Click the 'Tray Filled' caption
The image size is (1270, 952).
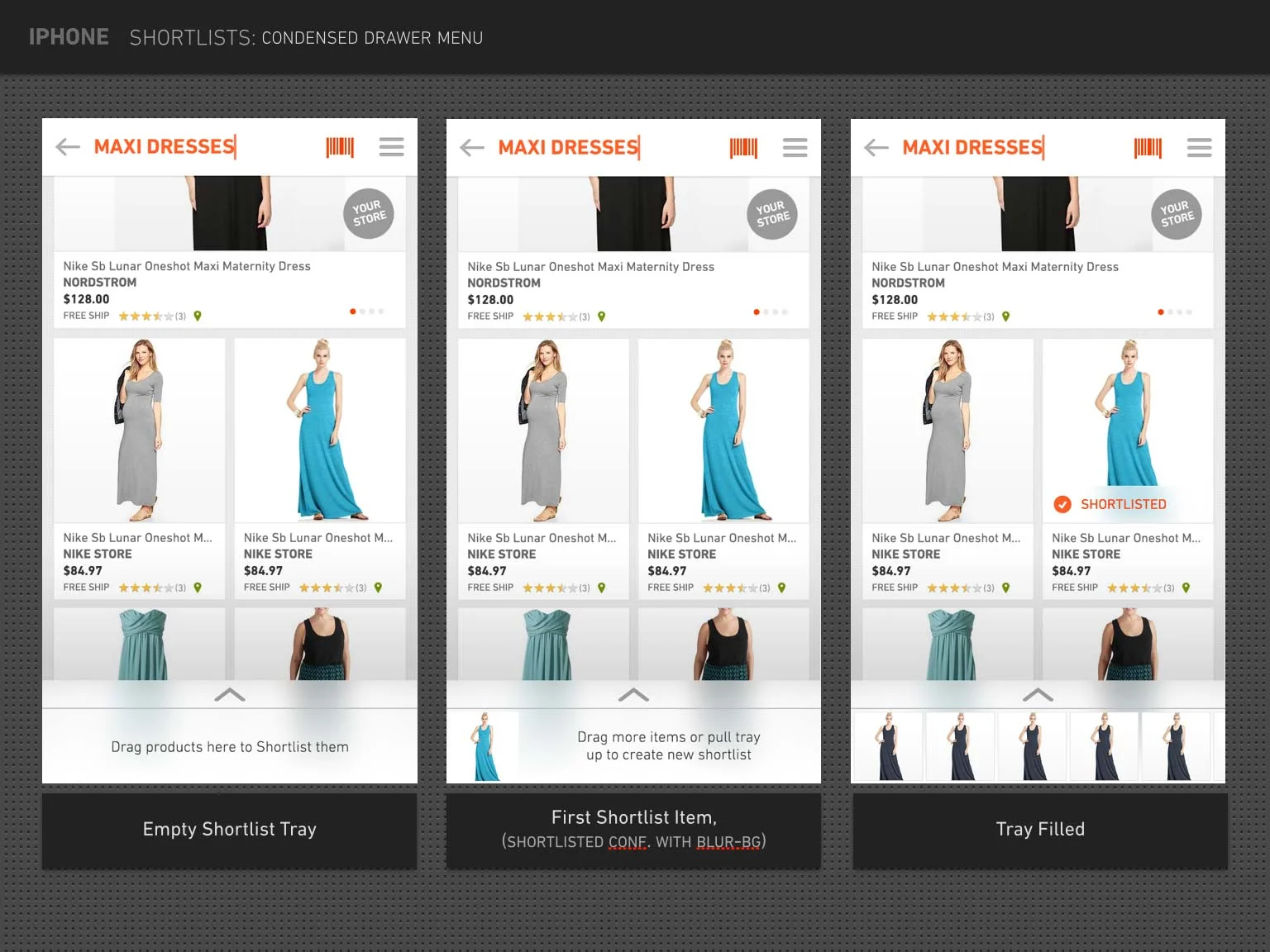(1040, 829)
